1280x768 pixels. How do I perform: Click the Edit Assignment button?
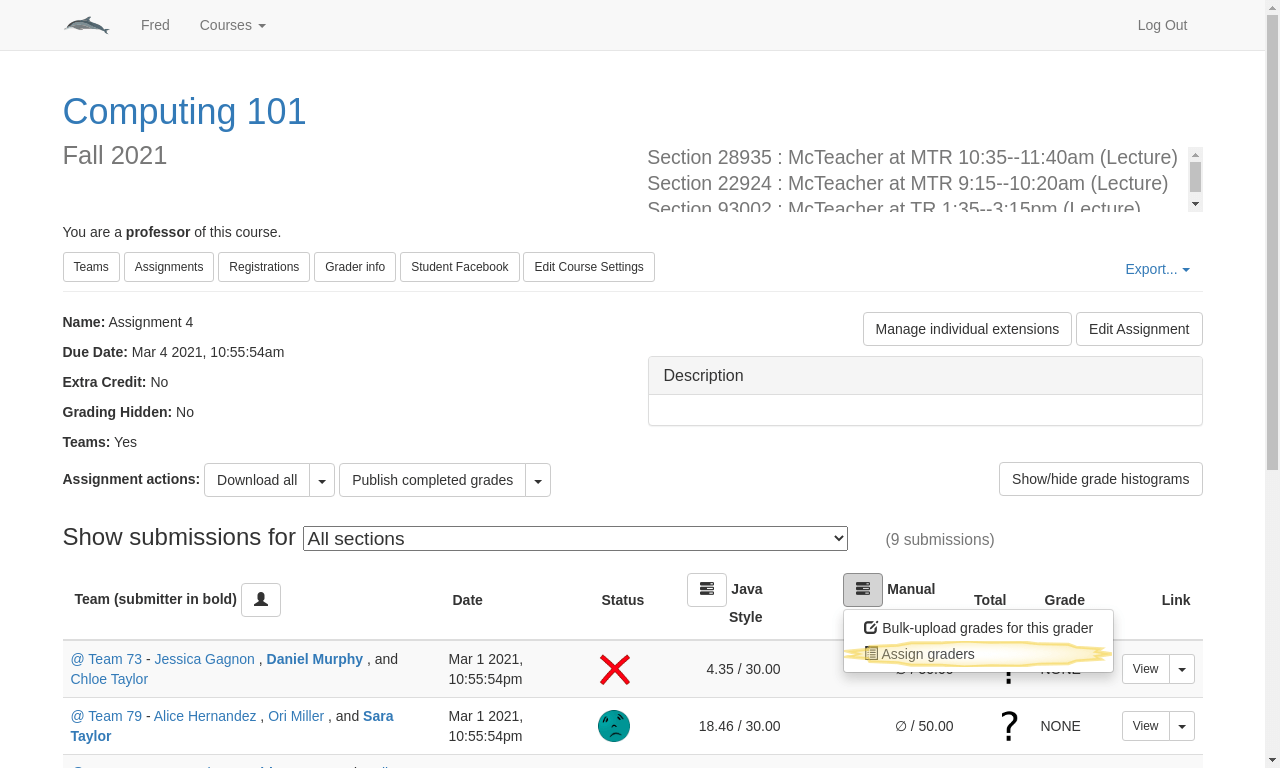point(1138,329)
